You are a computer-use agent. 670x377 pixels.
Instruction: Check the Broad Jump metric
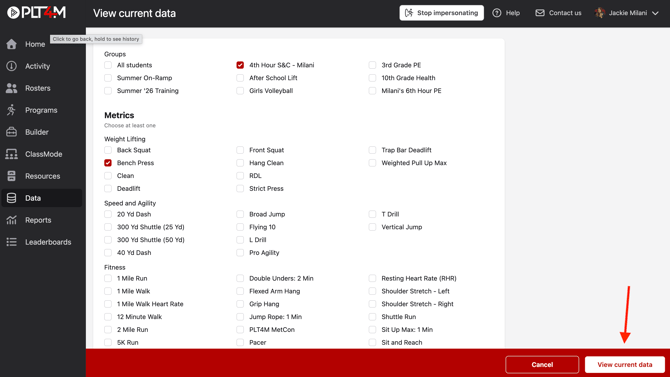(x=240, y=214)
